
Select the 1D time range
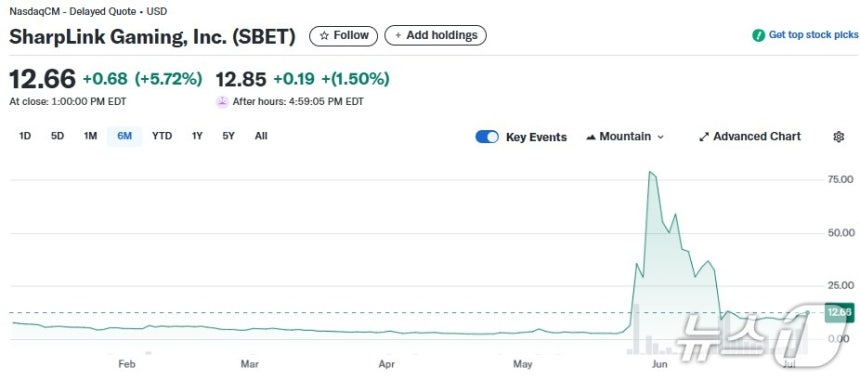click(x=25, y=136)
